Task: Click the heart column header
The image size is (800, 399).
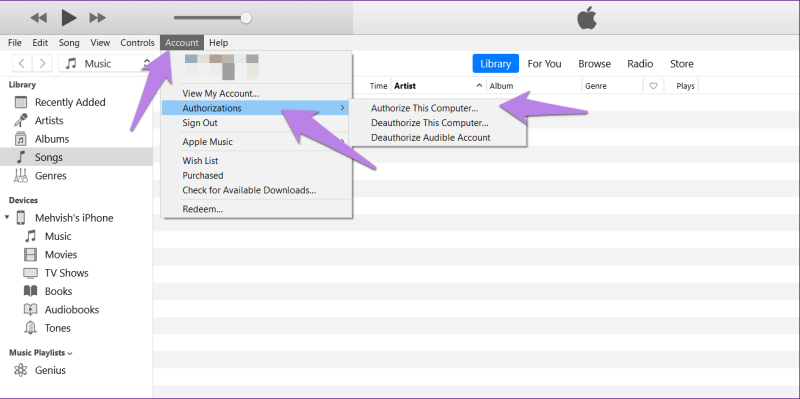Action: click(653, 86)
